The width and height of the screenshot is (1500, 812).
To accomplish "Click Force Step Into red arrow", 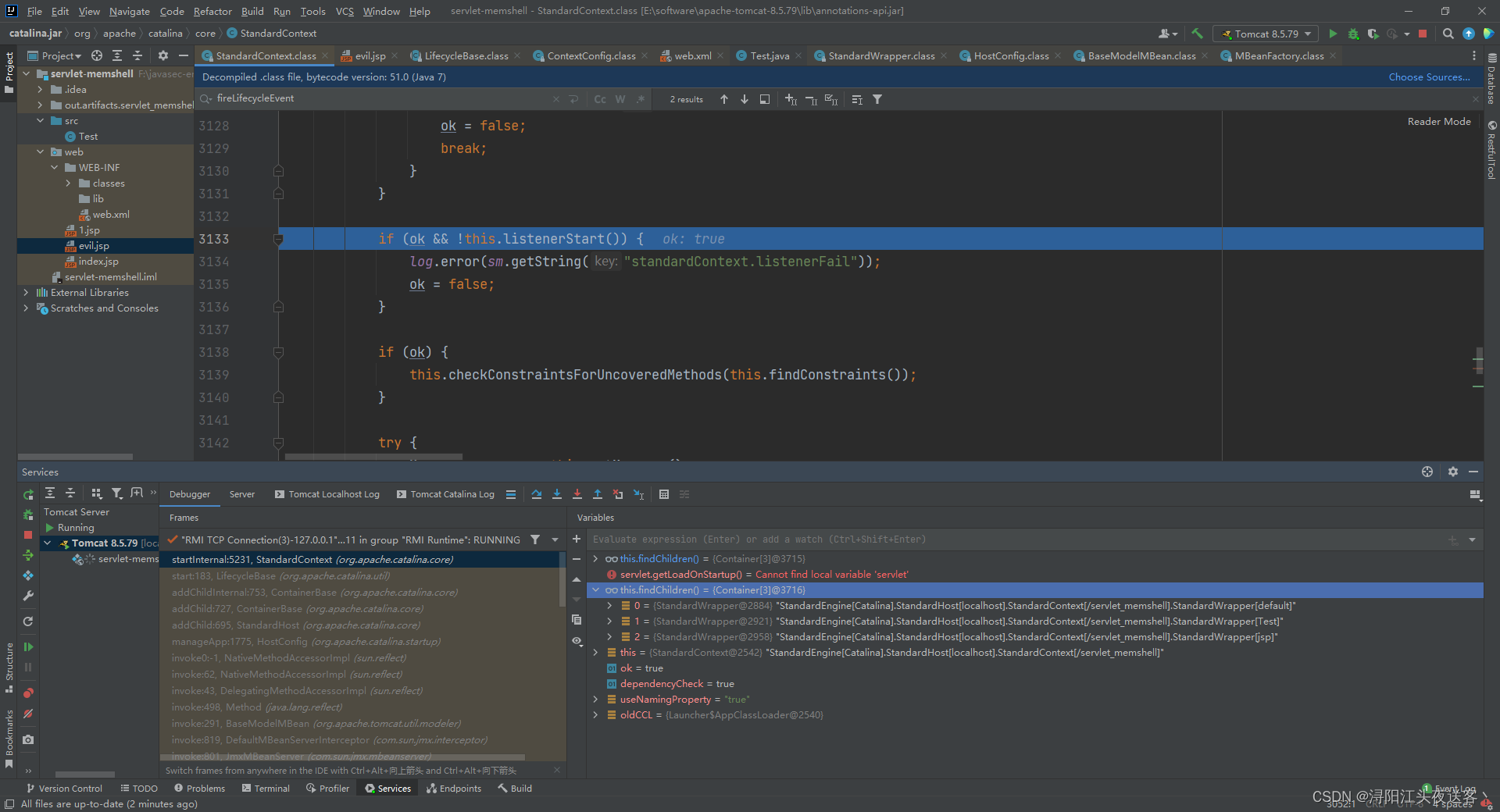I will [x=577, y=494].
